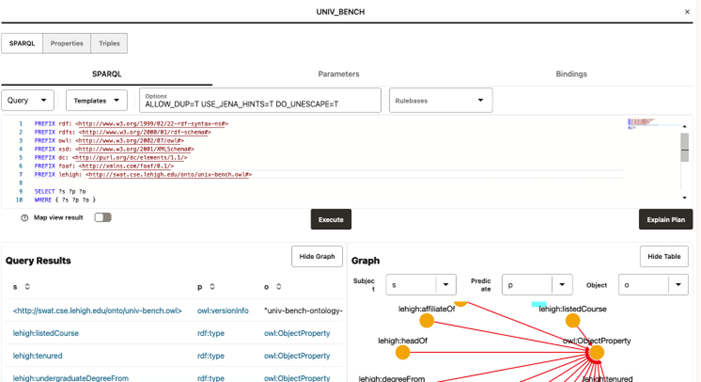The width and height of the screenshot is (701, 382).
Task: Sort results by the o column
Action: coord(279,287)
